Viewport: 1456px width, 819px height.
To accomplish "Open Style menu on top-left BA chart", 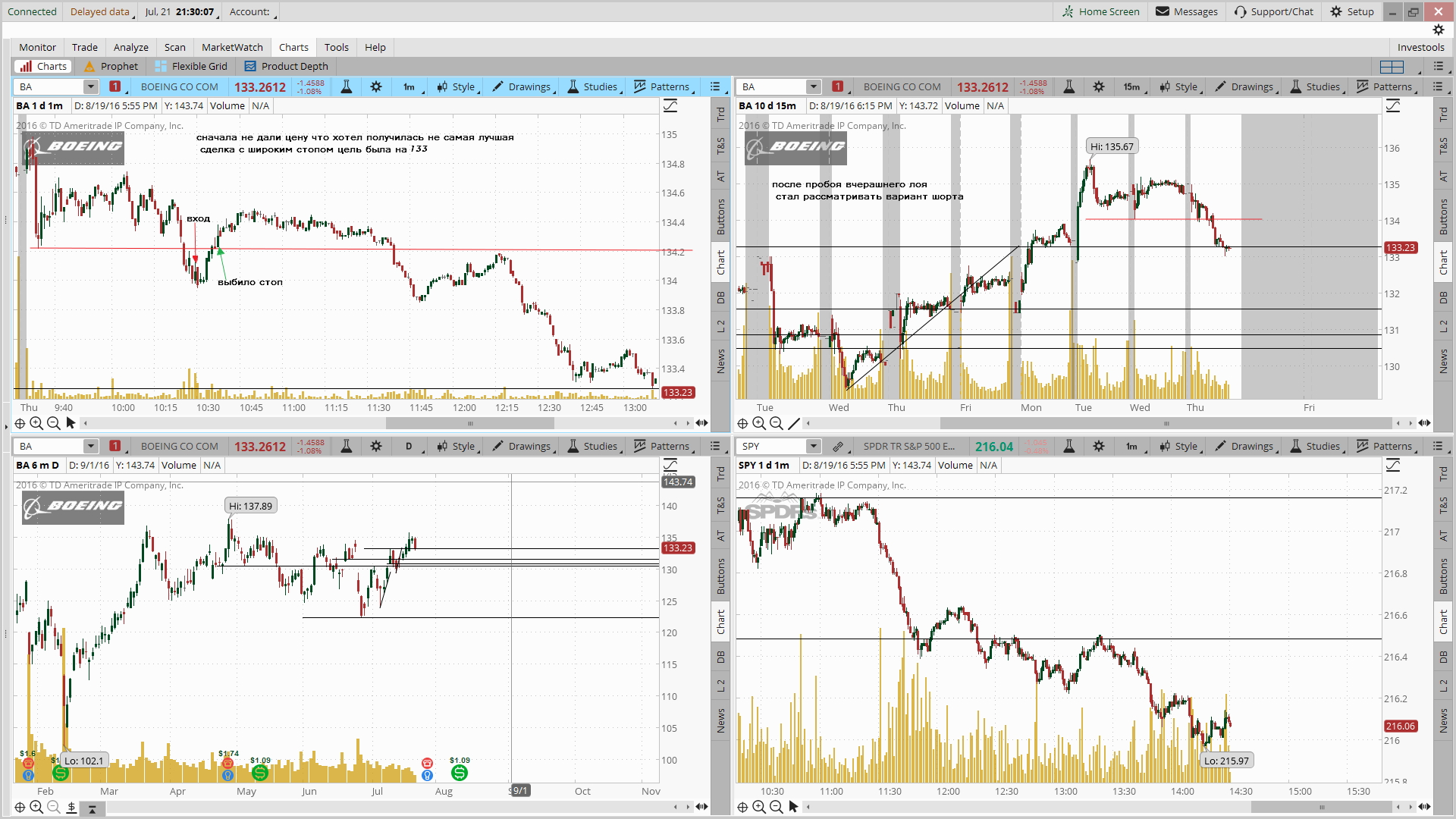I will point(457,86).
